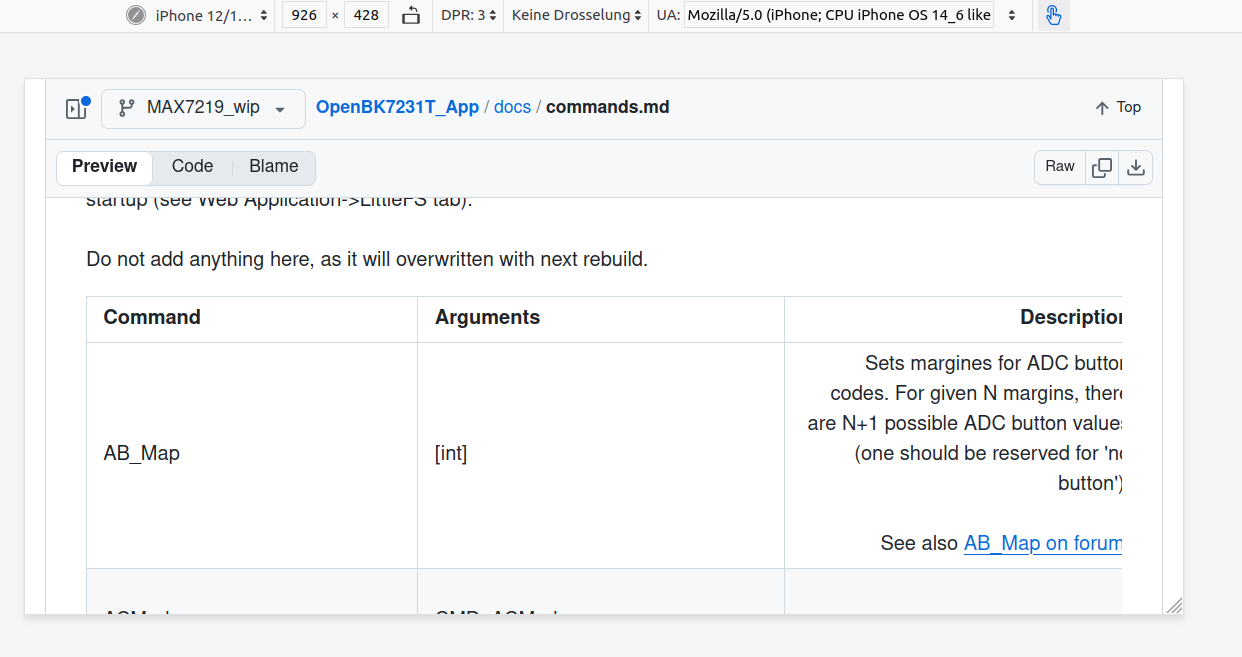Viewport: 1242px width, 657px height.
Task: Change the DPR setting
Action: 469,15
